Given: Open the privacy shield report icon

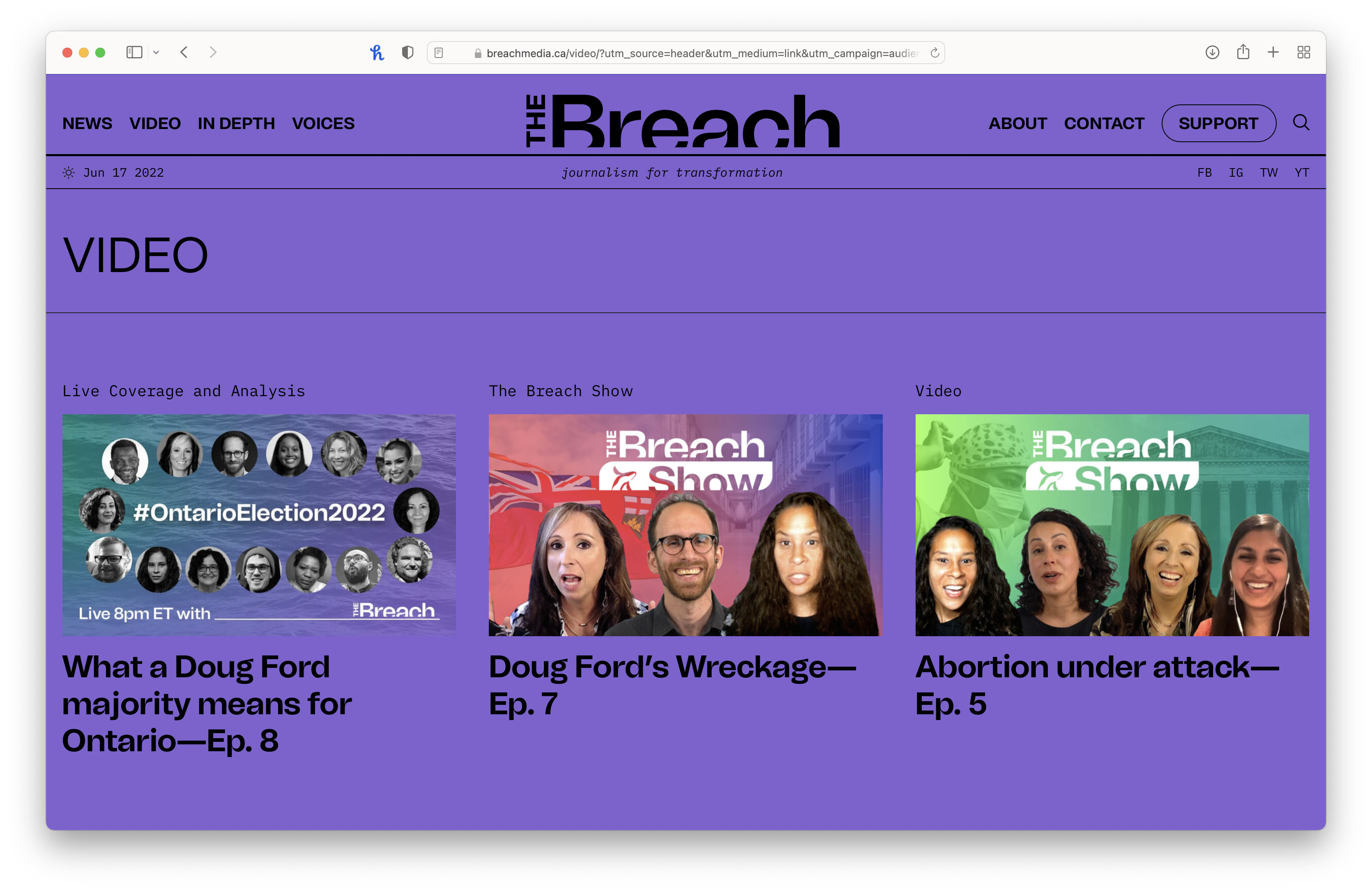Looking at the screenshot, I should pyautogui.click(x=407, y=53).
